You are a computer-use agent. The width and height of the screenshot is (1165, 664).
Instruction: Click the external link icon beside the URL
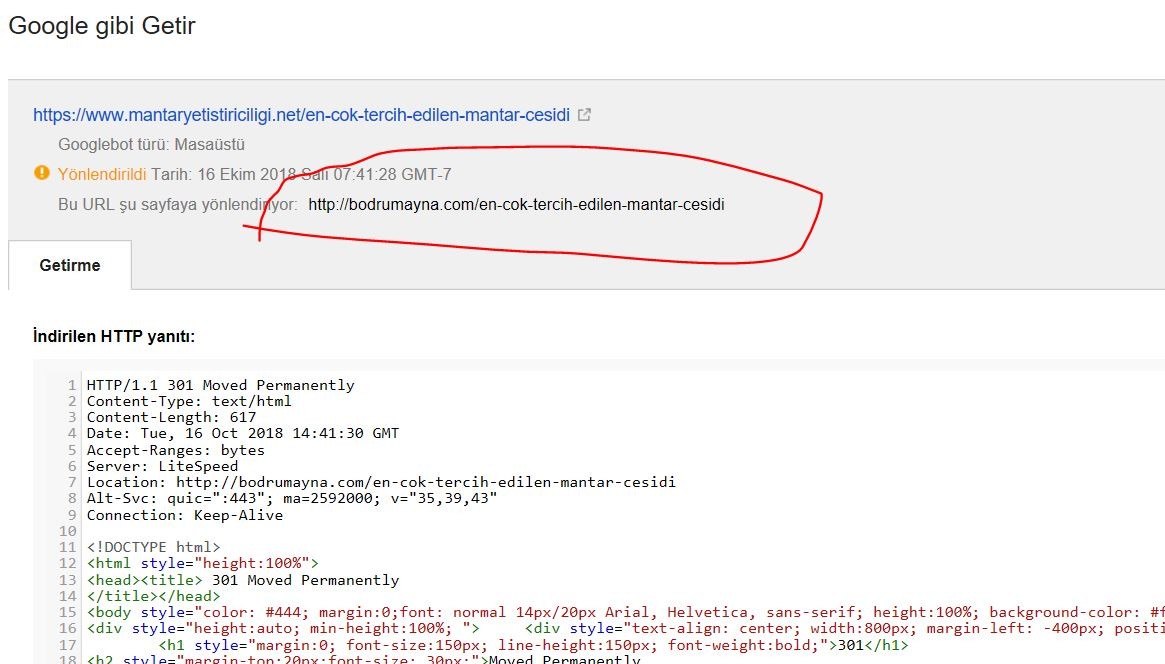coord(585,115)
